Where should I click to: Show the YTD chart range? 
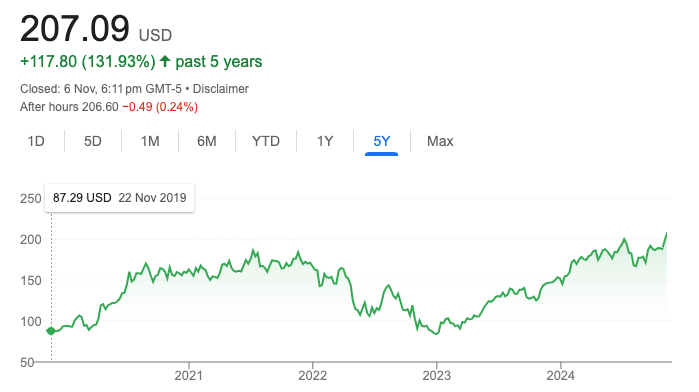coord(266,141)
